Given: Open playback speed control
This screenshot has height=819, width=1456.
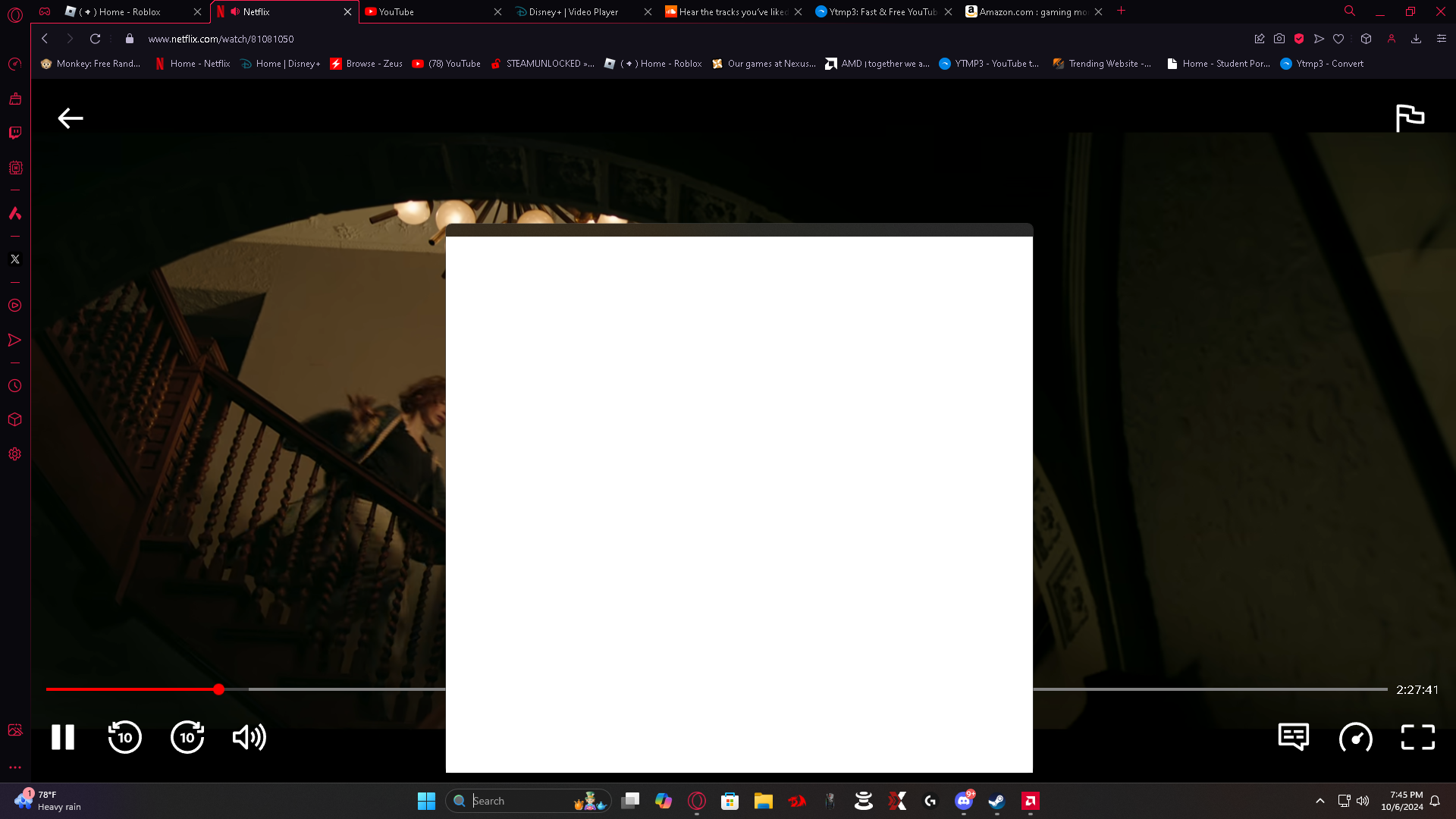Looking at the screenshot, I should [x=1355, y=737].
